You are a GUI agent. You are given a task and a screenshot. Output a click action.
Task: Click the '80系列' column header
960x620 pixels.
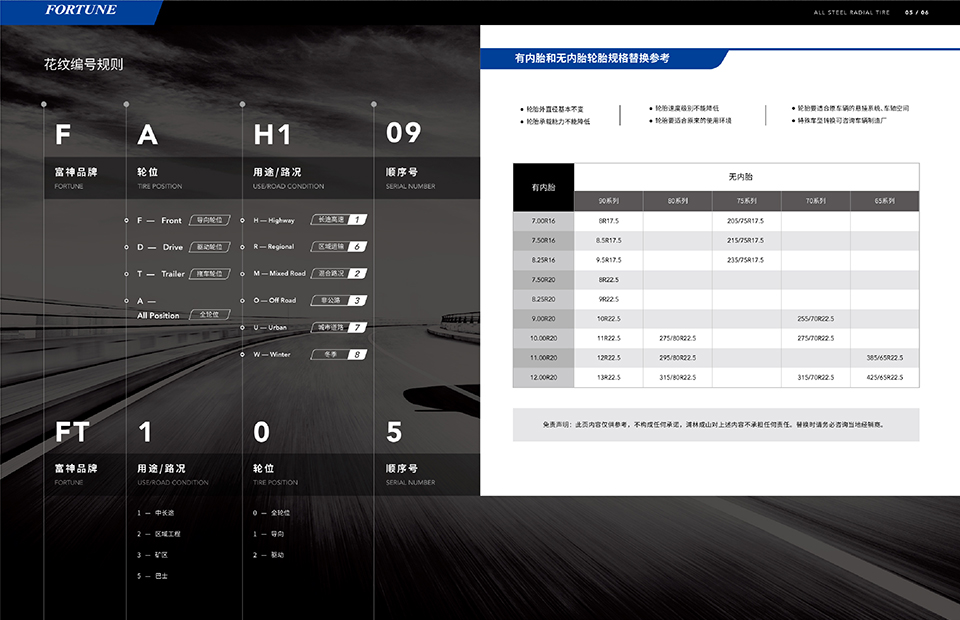point(678,201)
